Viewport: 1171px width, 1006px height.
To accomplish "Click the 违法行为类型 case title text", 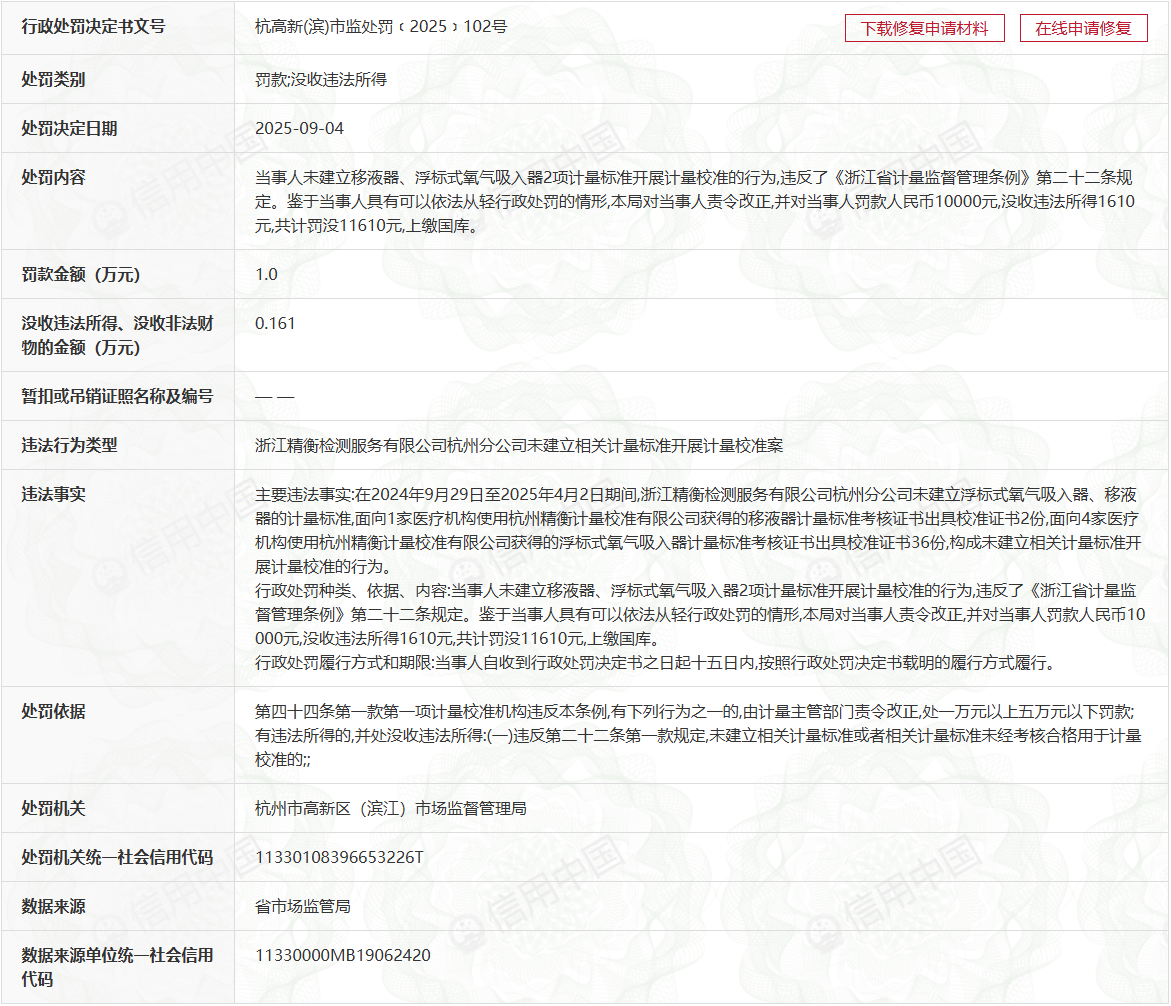I will [x=519, y=446].
